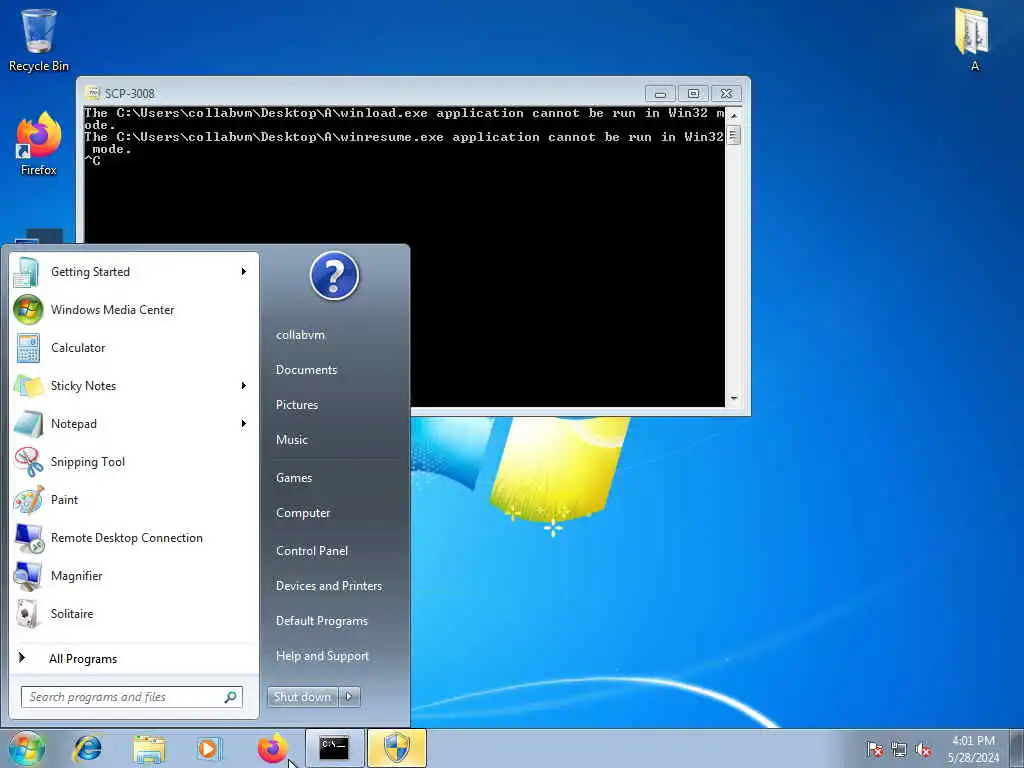This screenshot has height=768, width=1024.
Task: Maximize the SCP-3008 window
Action: [x=694, y=93]
